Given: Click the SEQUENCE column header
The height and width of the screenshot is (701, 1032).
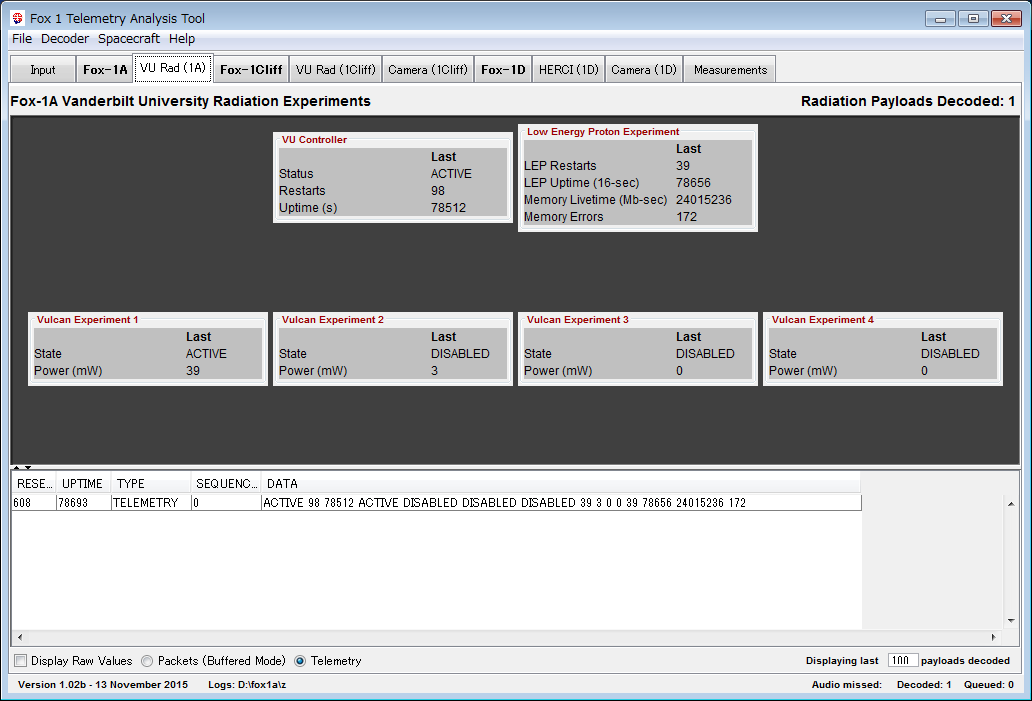Looking at the screenshot, I should coord(226,484).
